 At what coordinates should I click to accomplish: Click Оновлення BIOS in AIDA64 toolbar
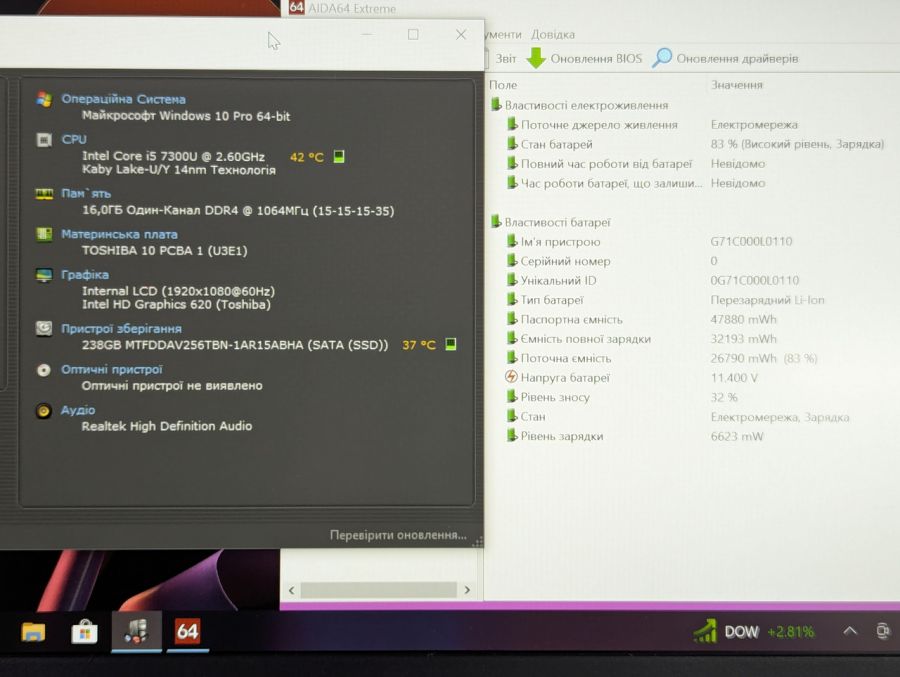(596, 59)
